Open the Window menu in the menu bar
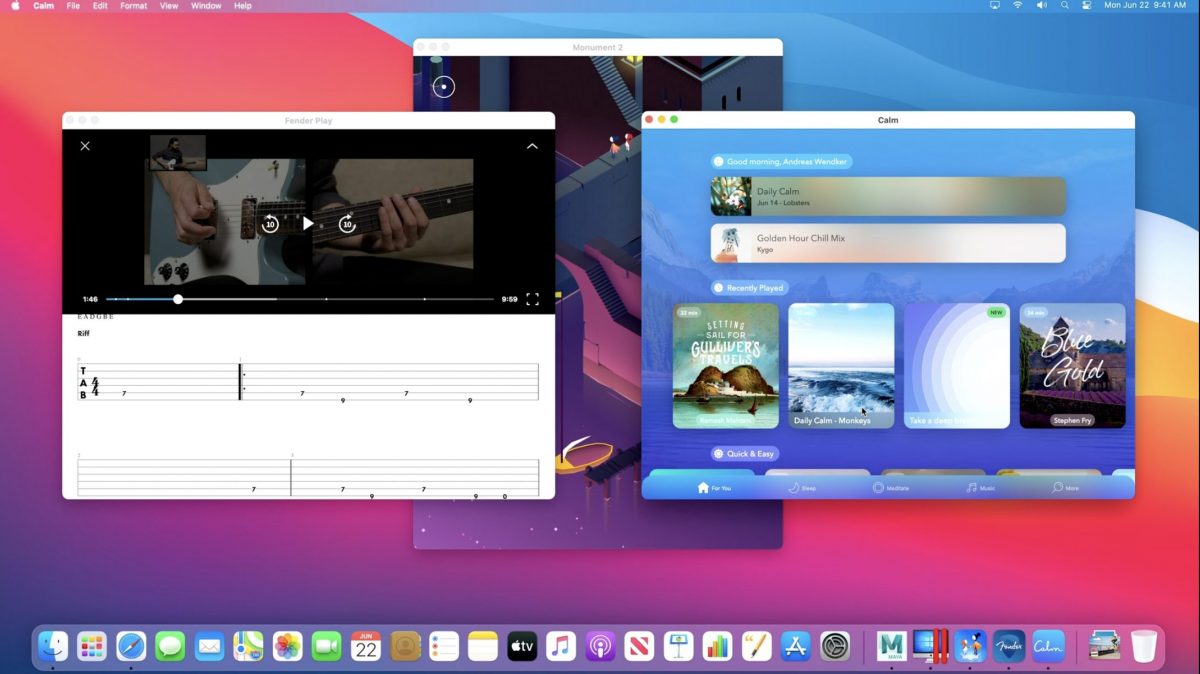This screenshot has height=674, width=1200. point(206,6)
